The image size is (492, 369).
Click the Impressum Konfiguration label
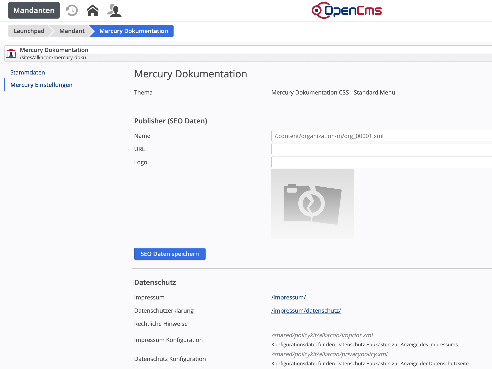pyautogui.click(x=168, y=340)
